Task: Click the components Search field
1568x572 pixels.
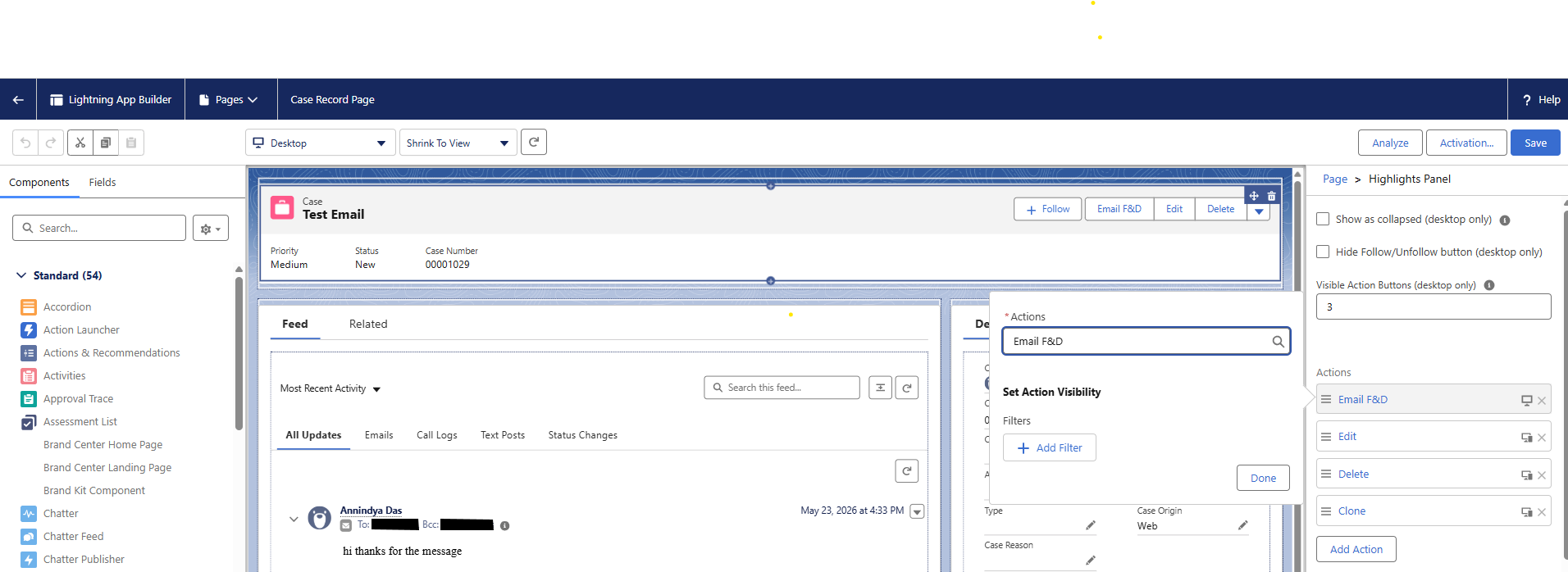Action: pyautogui.click(x=99, y=228)
